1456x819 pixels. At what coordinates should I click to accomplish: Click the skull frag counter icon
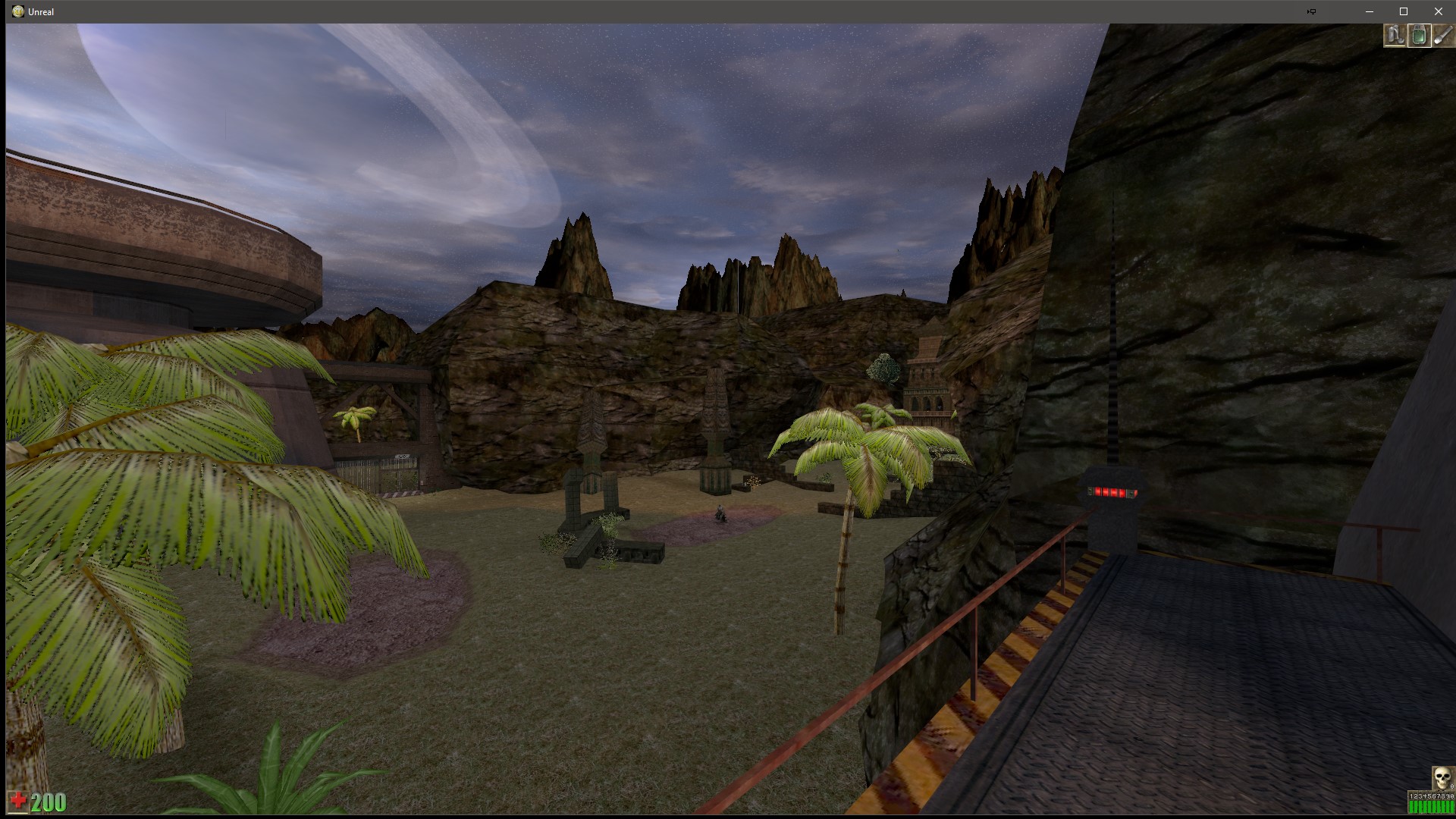1442,779
